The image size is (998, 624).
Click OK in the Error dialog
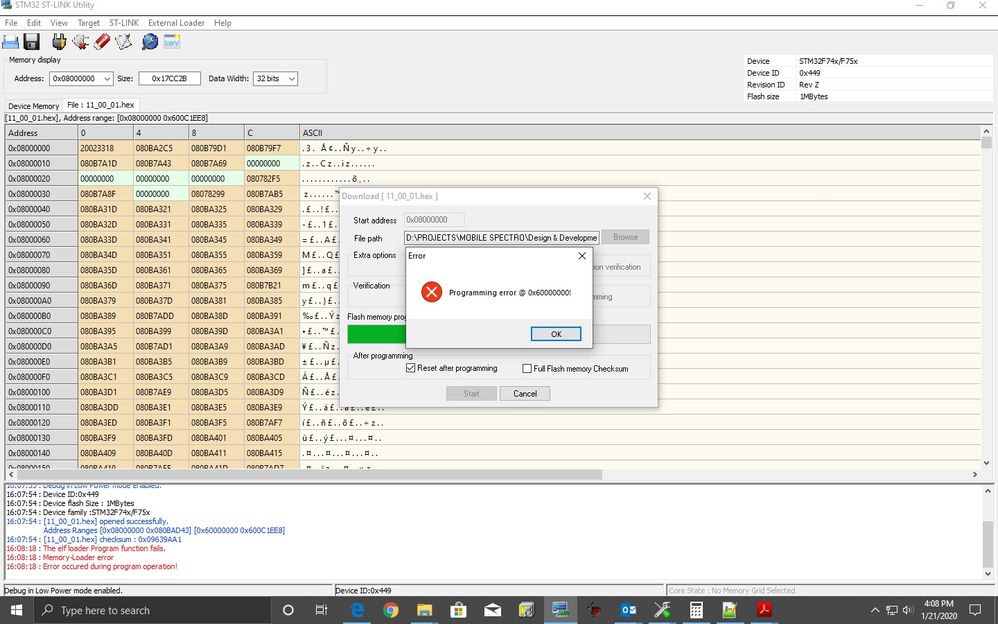click(556, 334)
